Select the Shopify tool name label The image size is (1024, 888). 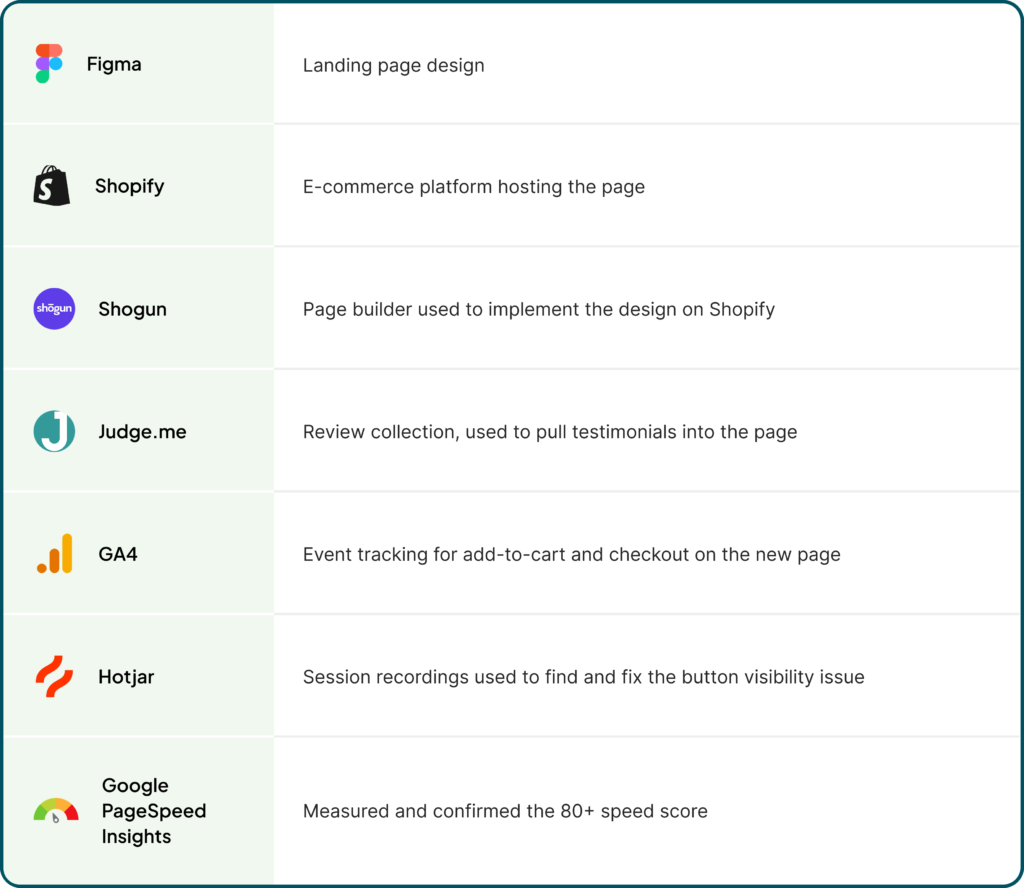129,186
